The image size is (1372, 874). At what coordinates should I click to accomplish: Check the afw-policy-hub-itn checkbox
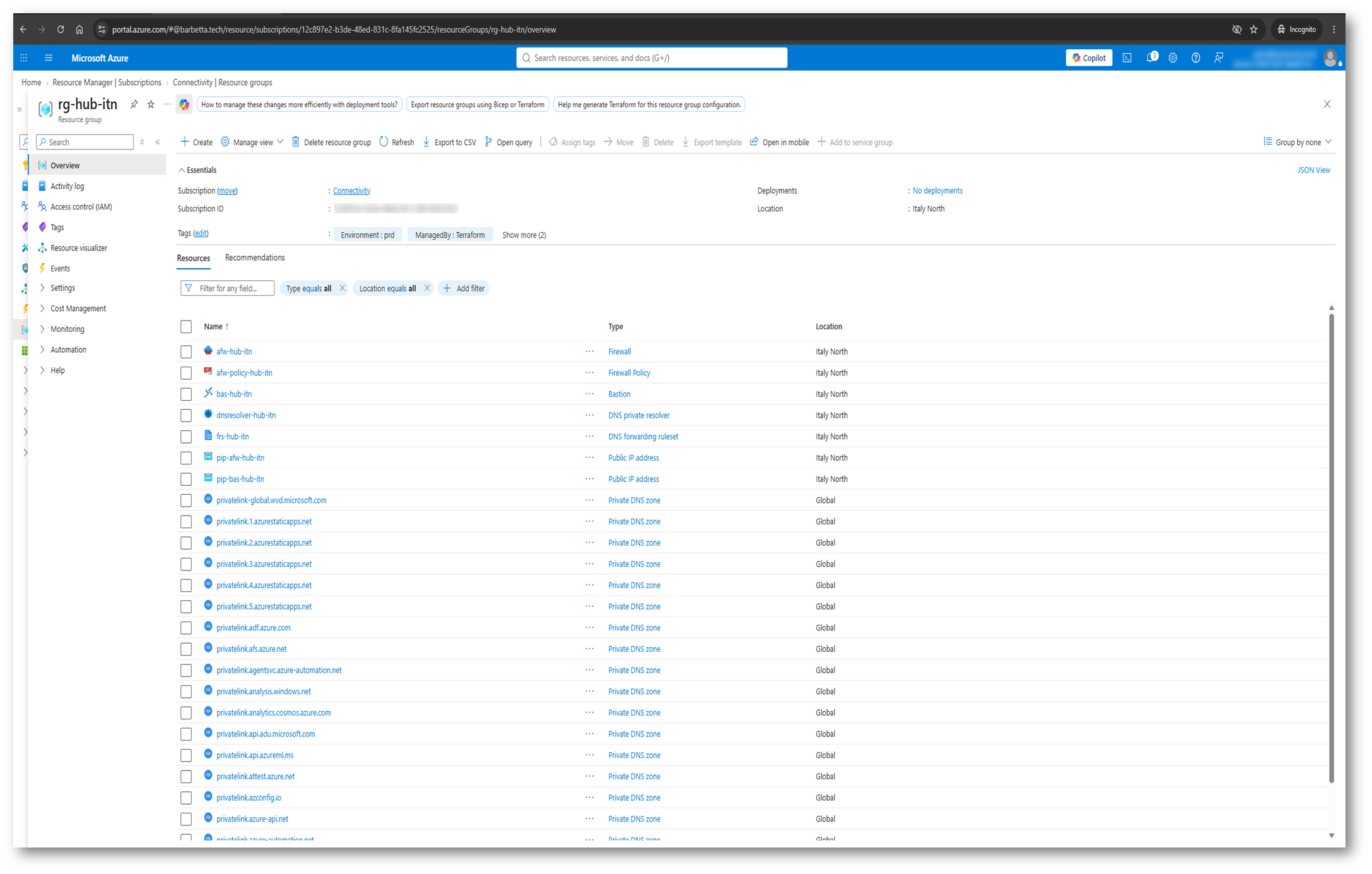point(186,374)
